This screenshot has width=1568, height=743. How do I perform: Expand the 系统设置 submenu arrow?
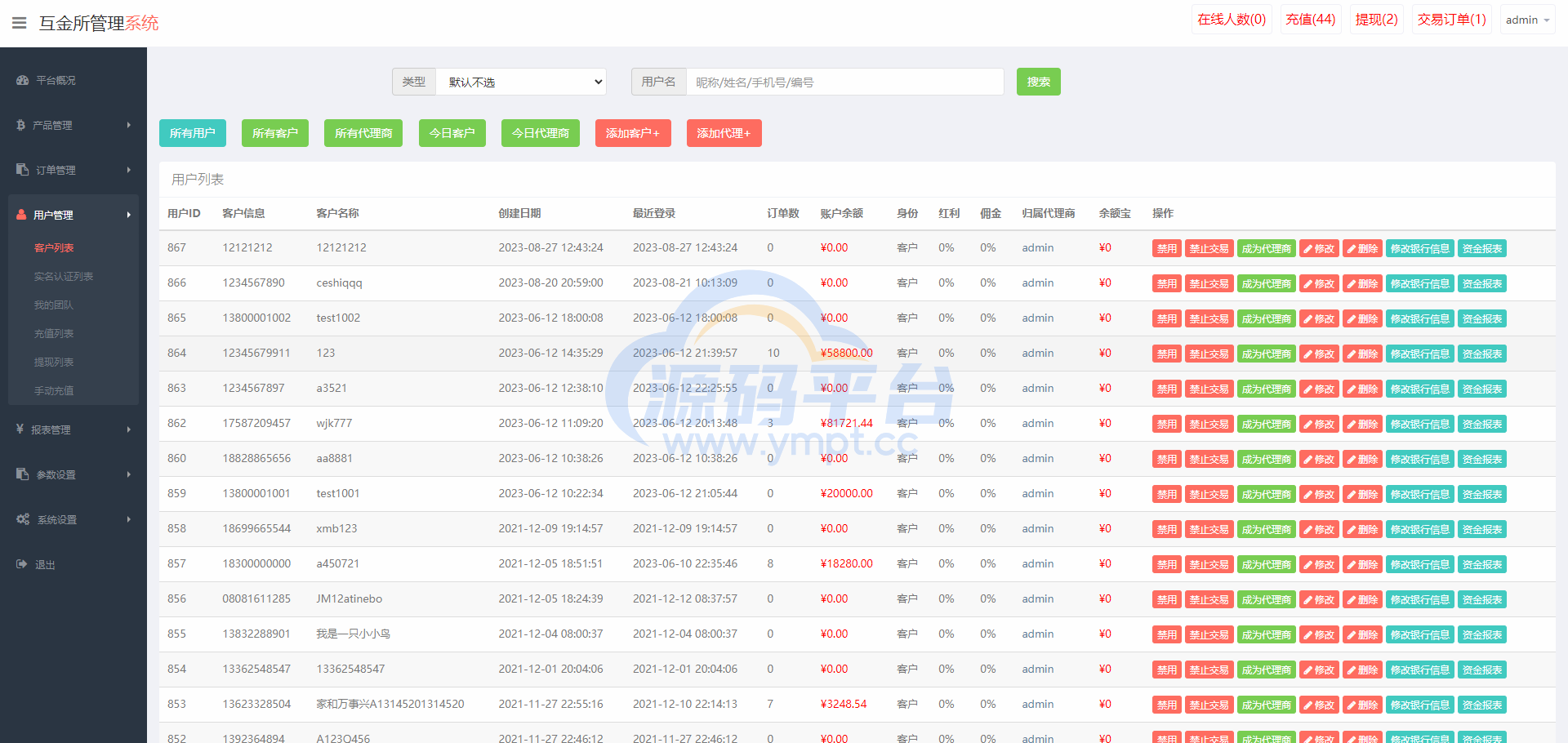click(129, 519)
